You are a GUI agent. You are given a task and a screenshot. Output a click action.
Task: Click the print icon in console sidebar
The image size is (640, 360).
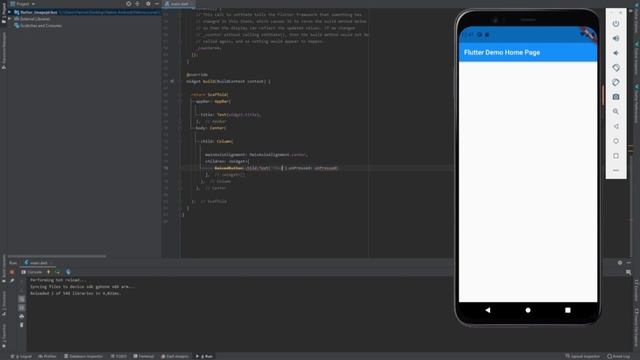(22, 316)
